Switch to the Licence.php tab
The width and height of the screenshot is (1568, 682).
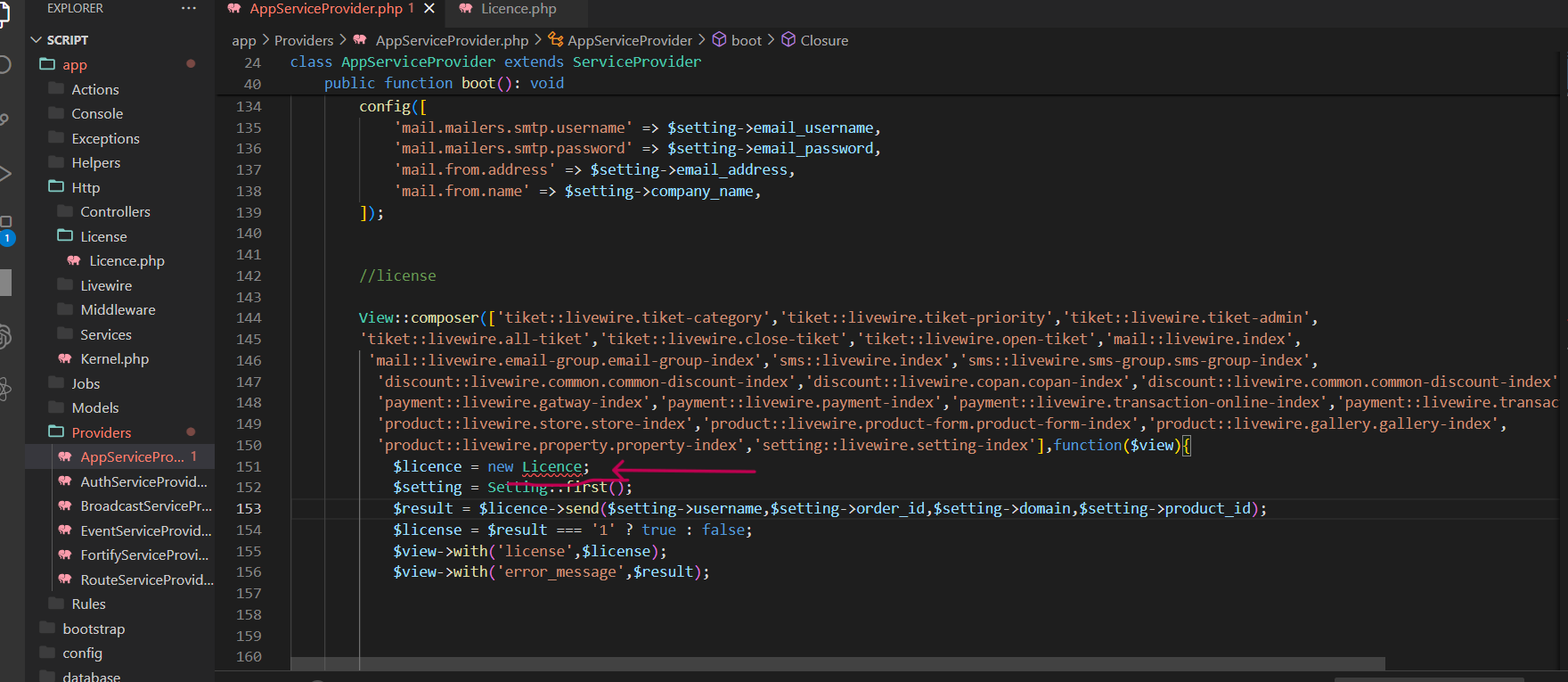pos(519,9)
